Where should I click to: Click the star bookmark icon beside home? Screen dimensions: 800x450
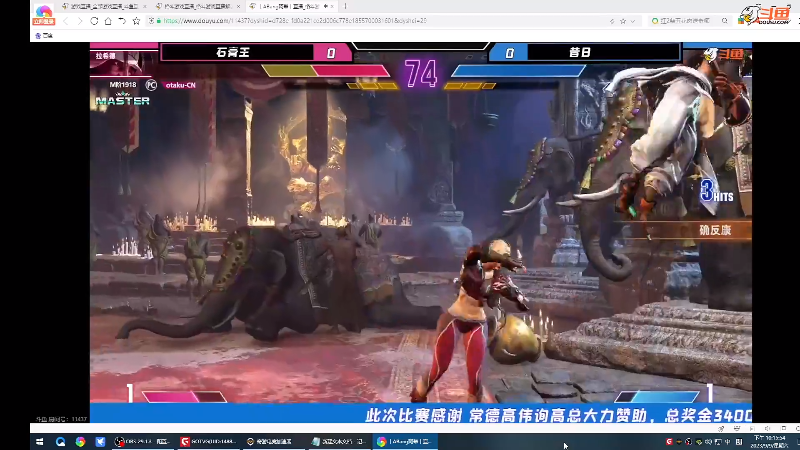click(136, 21)
